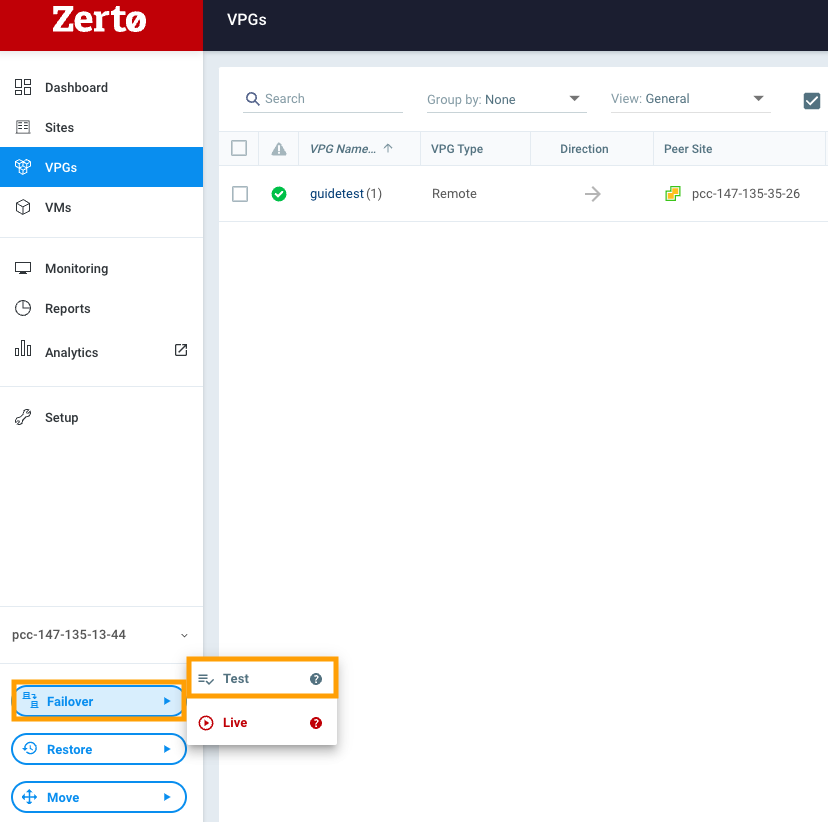
Task: Choose Test failover option
Action: 262,678
